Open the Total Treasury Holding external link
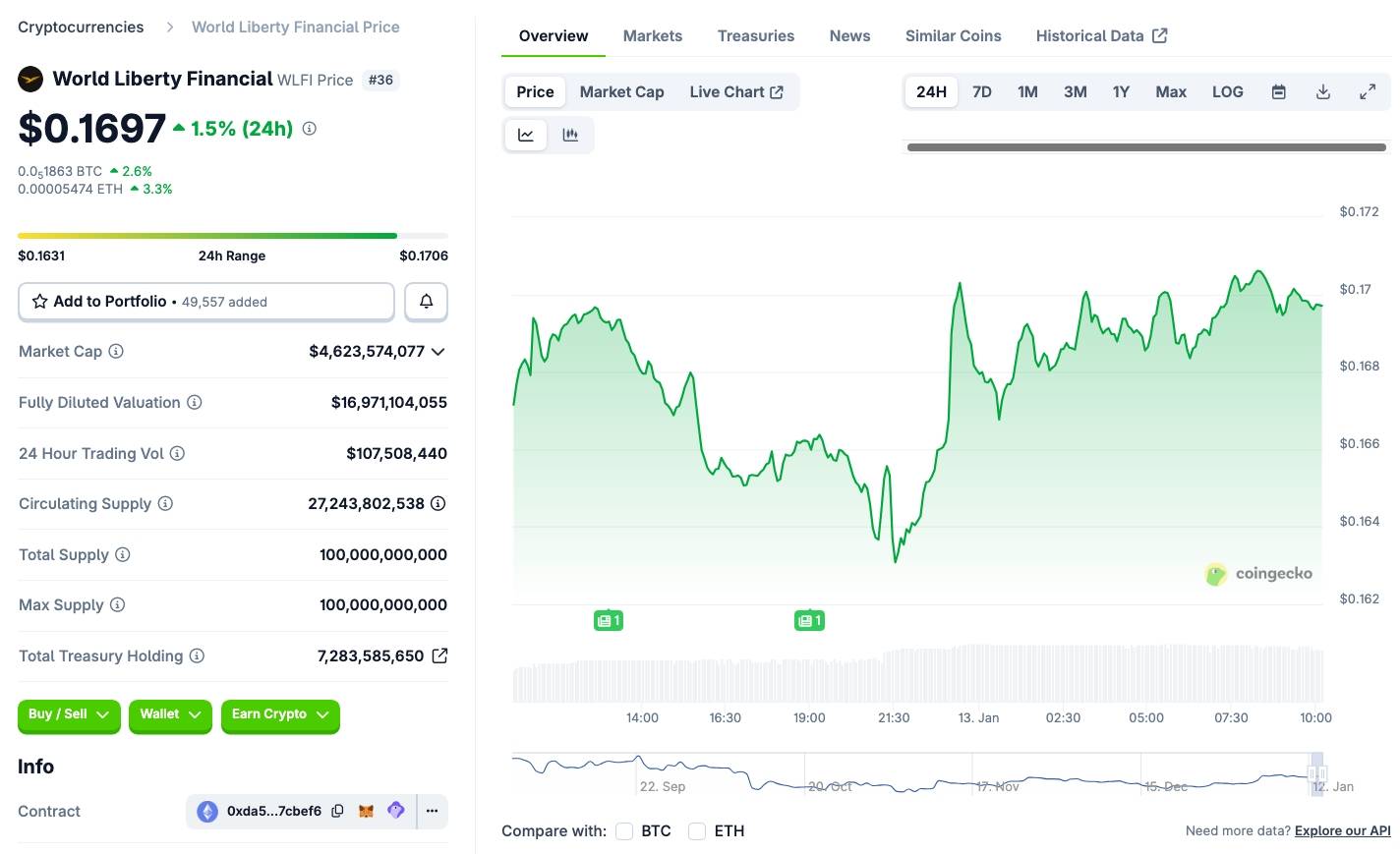The height and width of the screenshot is (854, 1400). [x=439, y=655]
